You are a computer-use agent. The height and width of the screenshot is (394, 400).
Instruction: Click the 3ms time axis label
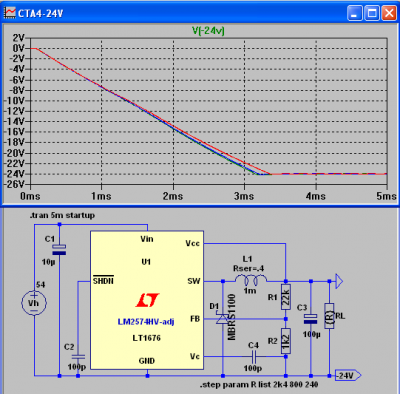[x=244, y=196]
